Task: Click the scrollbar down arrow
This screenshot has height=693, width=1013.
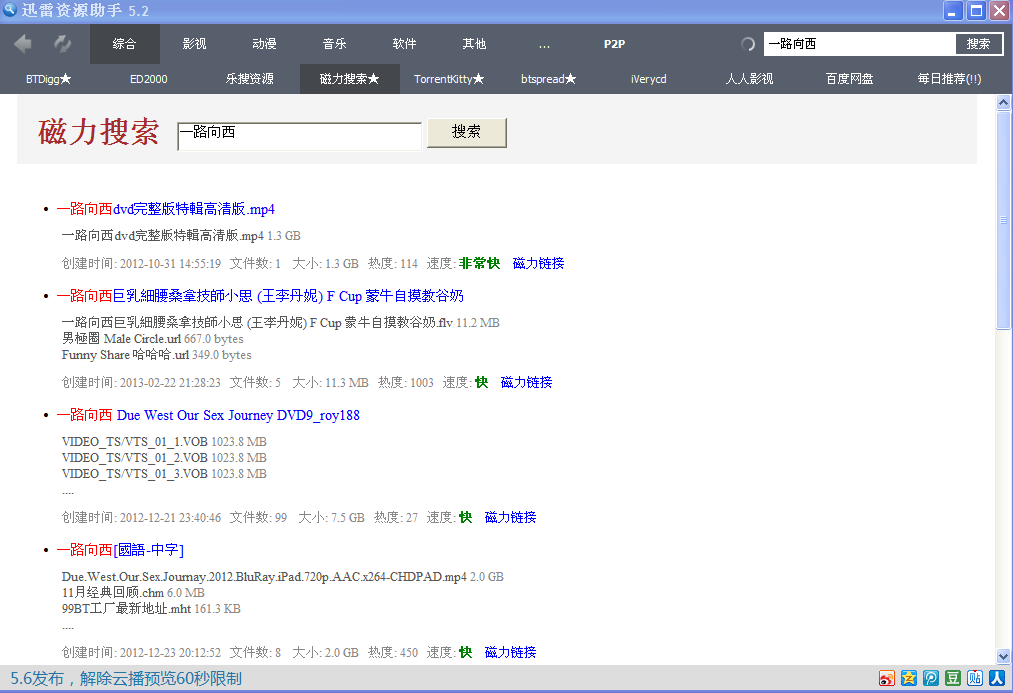Action: pyautogui.click(x=1003, y=656)
